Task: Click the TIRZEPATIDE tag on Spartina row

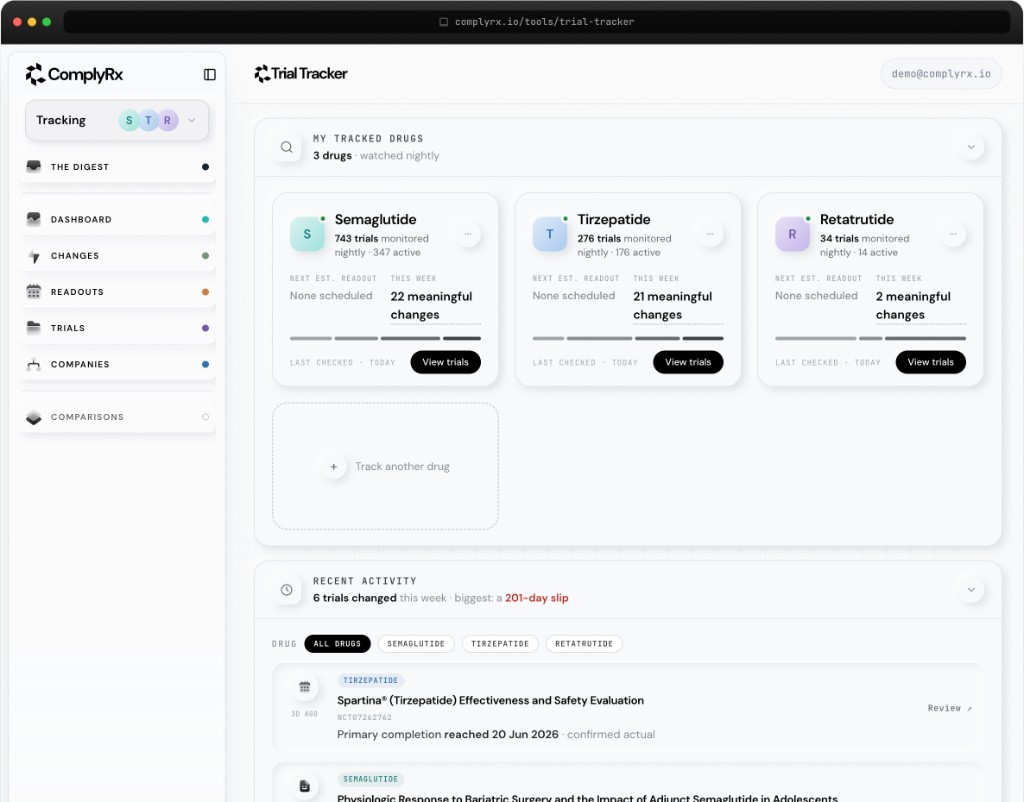Action: (x=370, y=681)
